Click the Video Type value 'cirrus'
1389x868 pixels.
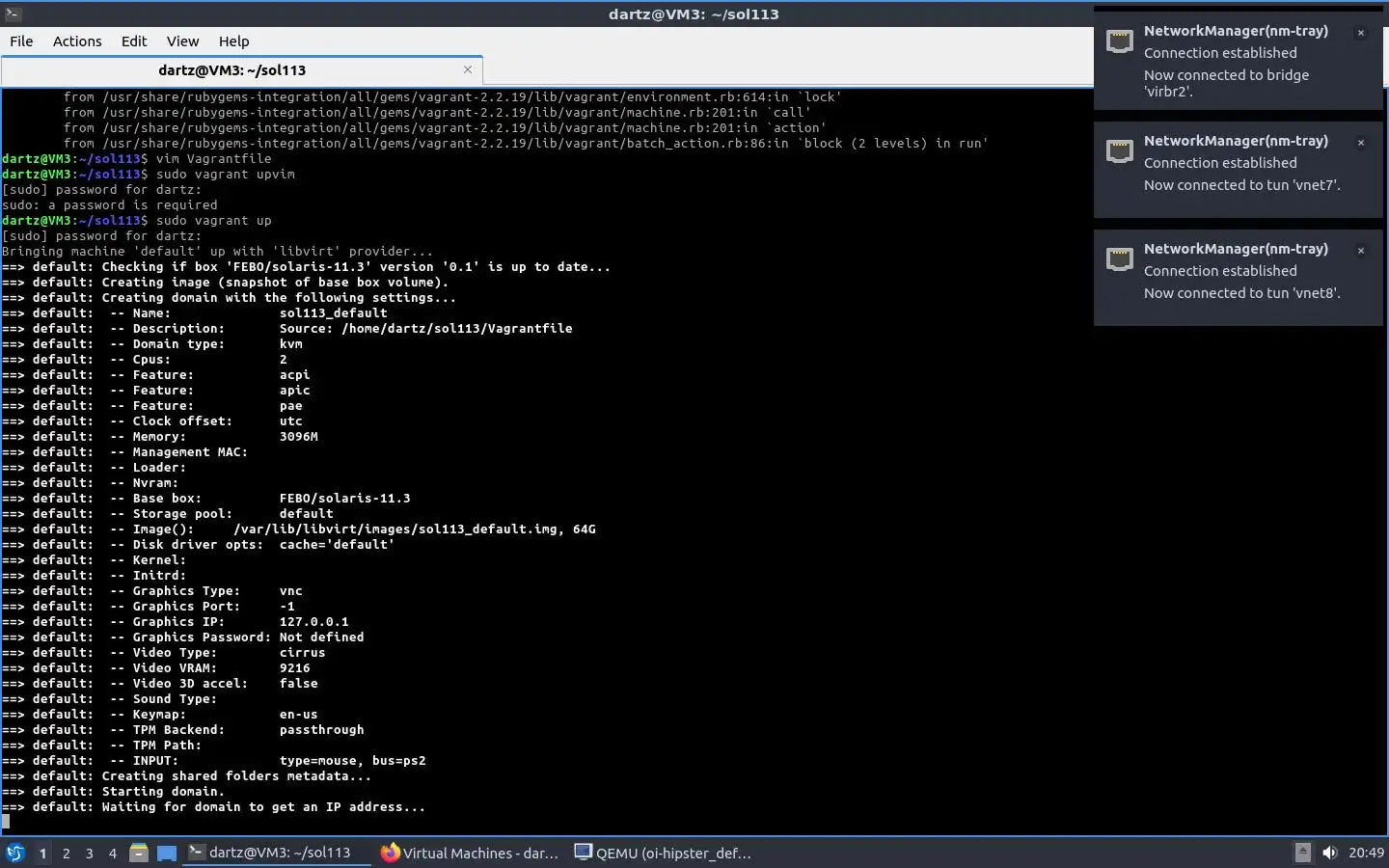(303, 653)
